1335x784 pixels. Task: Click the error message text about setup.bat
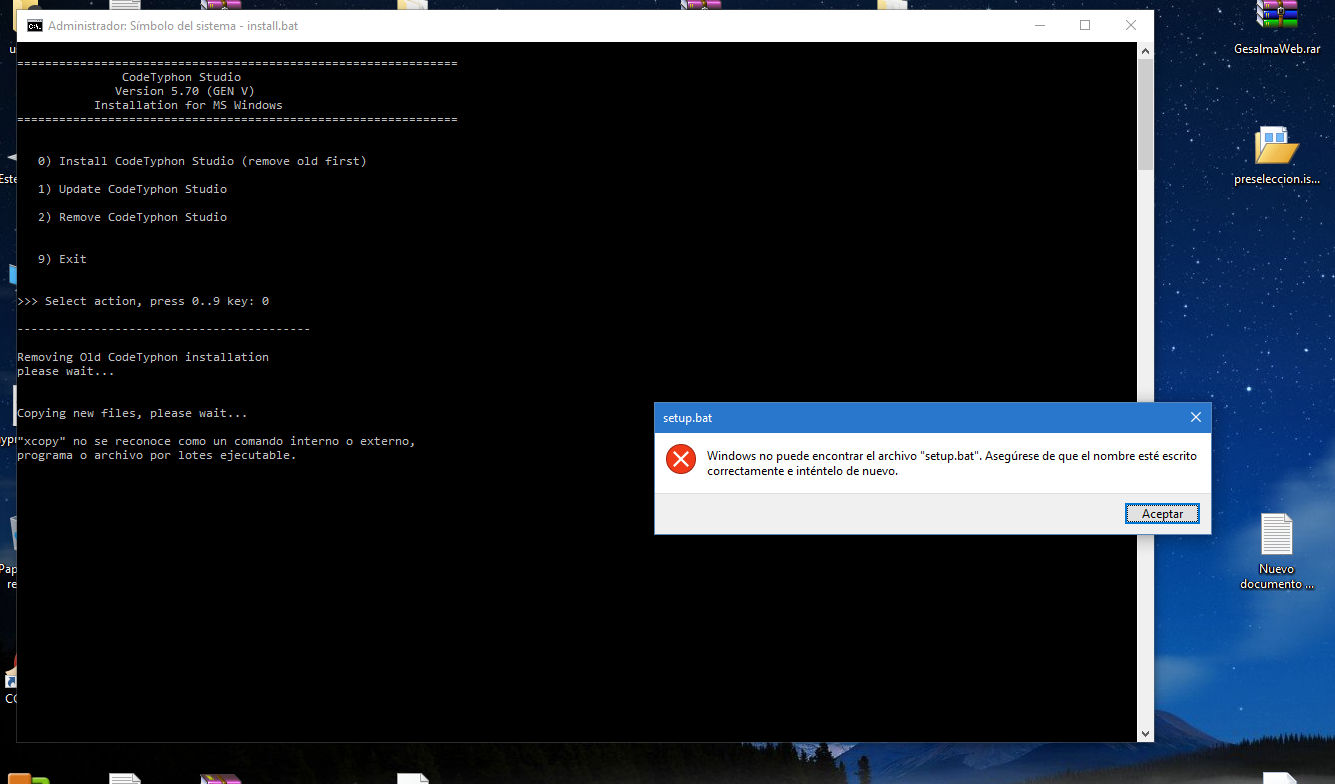[951, 463]
